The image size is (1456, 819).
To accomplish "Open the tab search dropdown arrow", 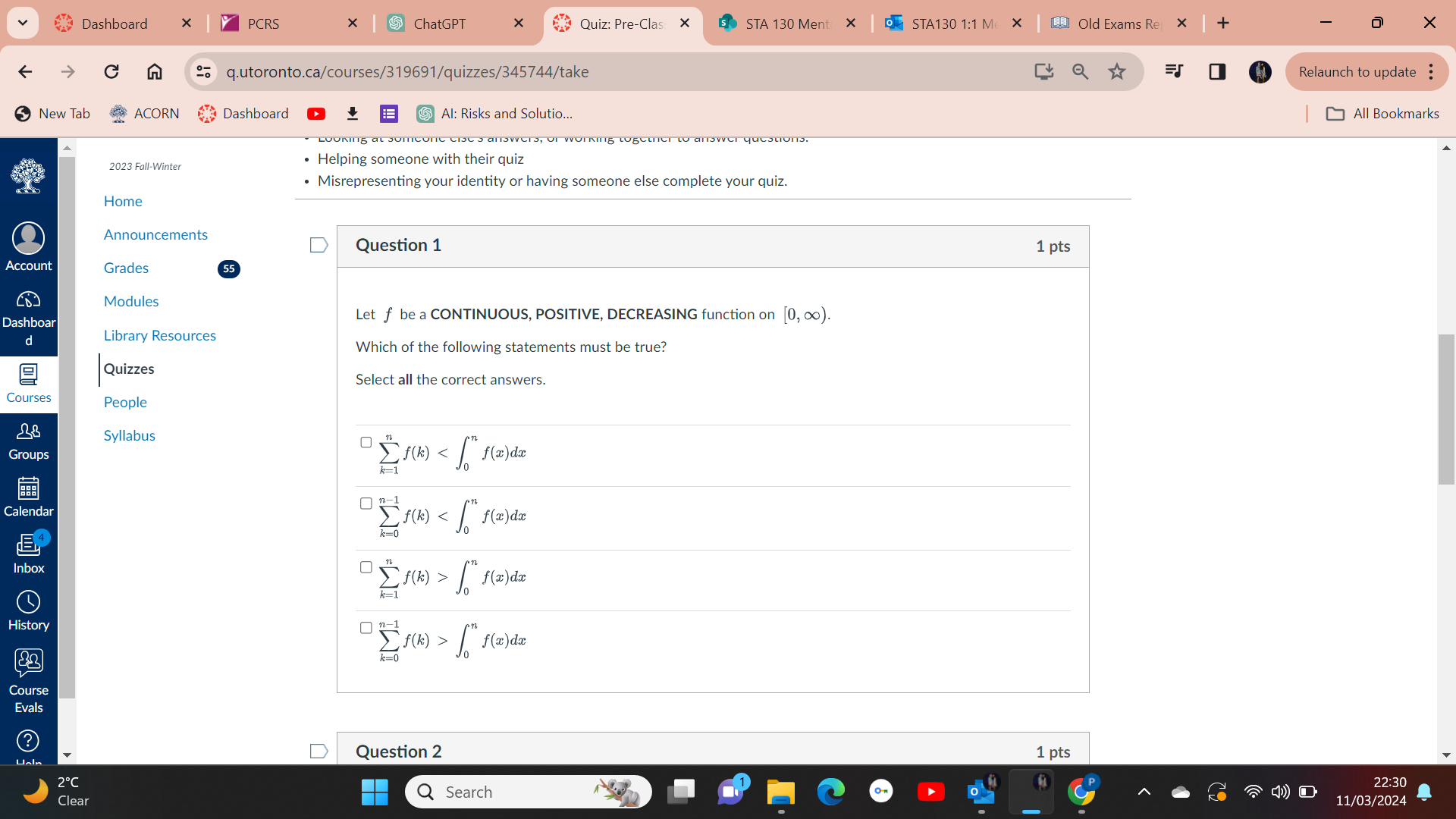I will 22,23.
